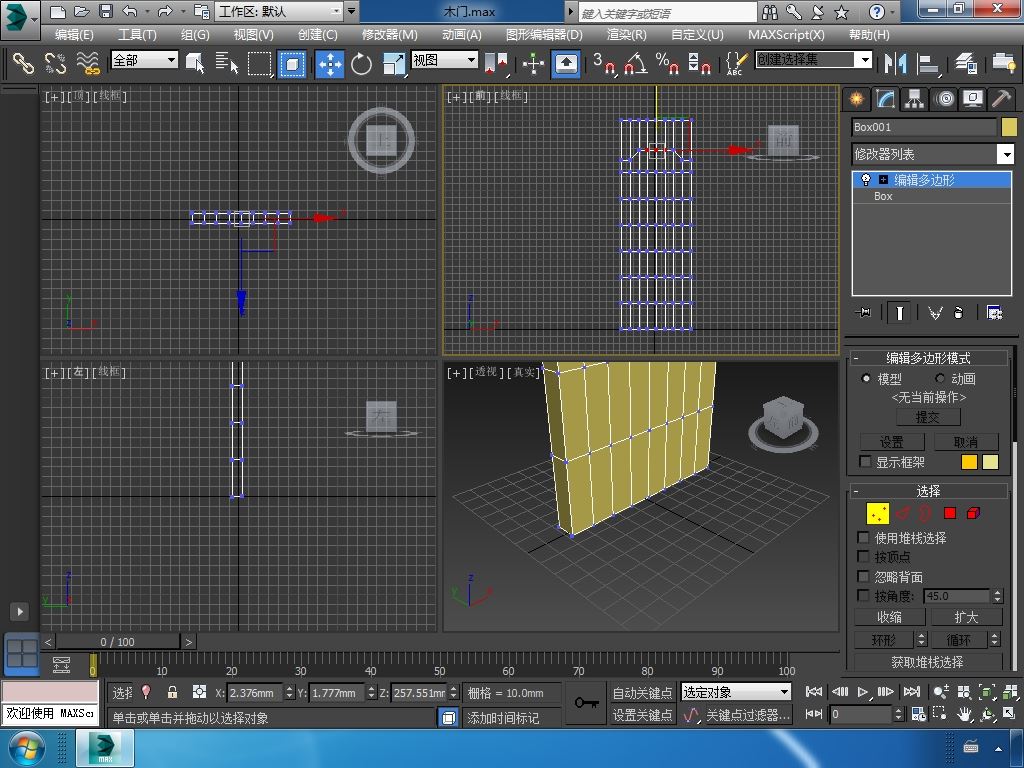Screen dimensions: 1024x768
Task: Select the Select and Move tool
Action: click(x=330, y=64)
